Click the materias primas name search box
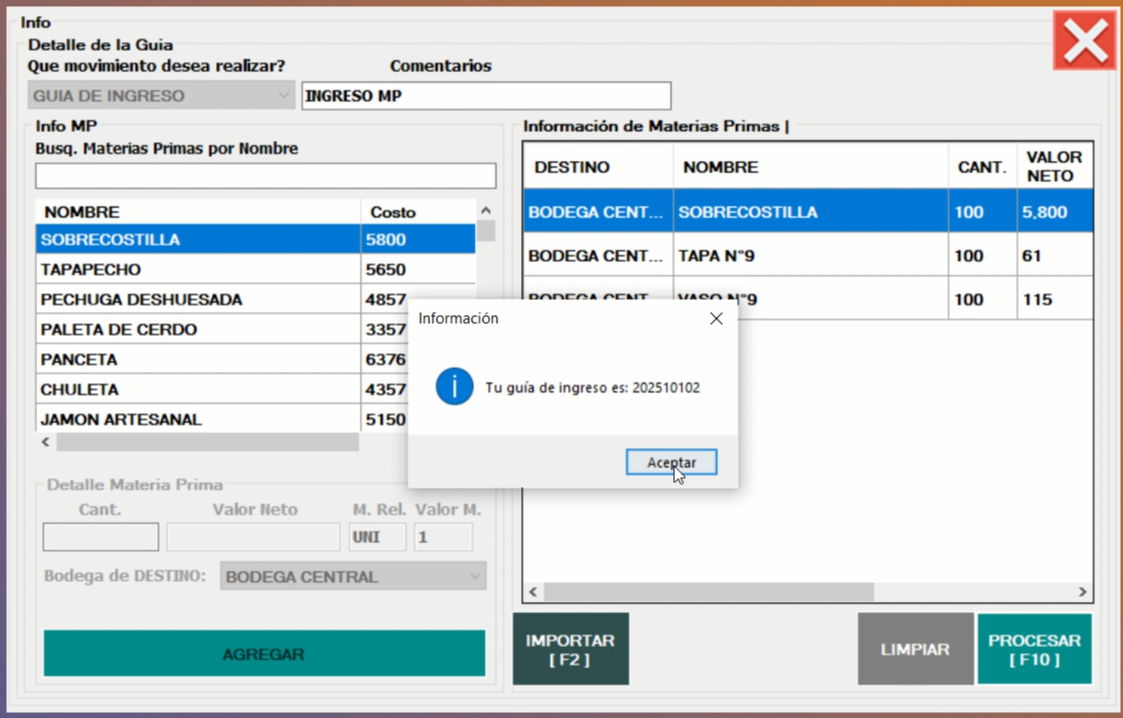Screen dimensions: 1123x718 [265, 176]
